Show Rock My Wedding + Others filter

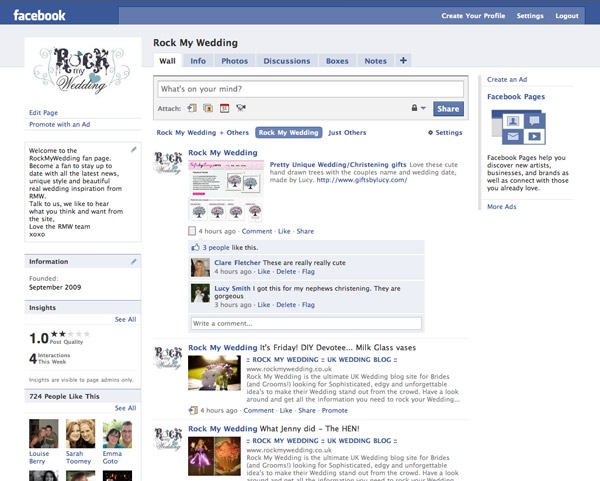coord(202,132)
